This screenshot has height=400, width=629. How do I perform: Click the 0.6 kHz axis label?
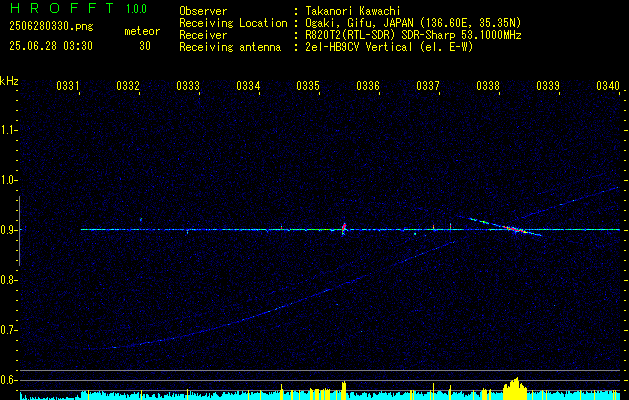tap(9, 380)
